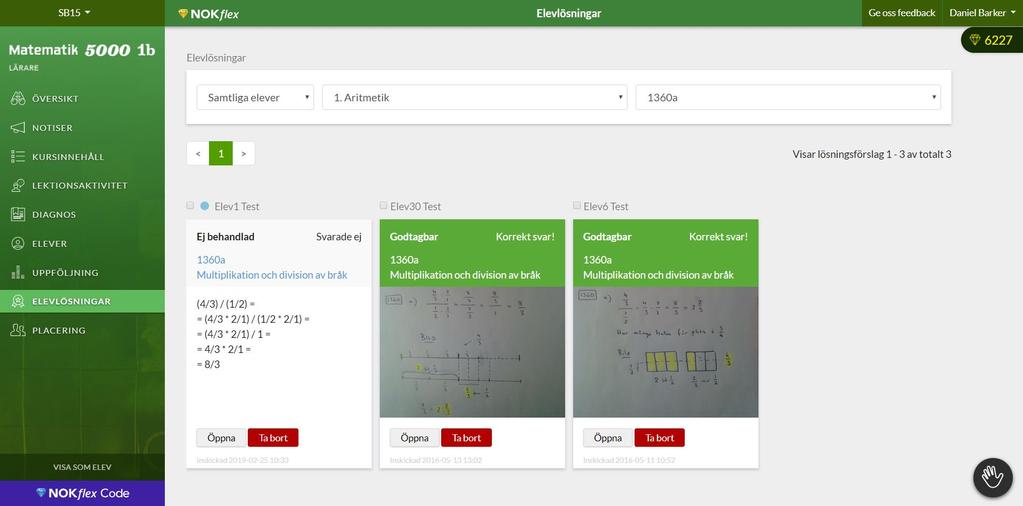Viewport: 1023px width, 506px height.
Task: Open the Samtliga elever dropdown
Action: coord(255,97)
